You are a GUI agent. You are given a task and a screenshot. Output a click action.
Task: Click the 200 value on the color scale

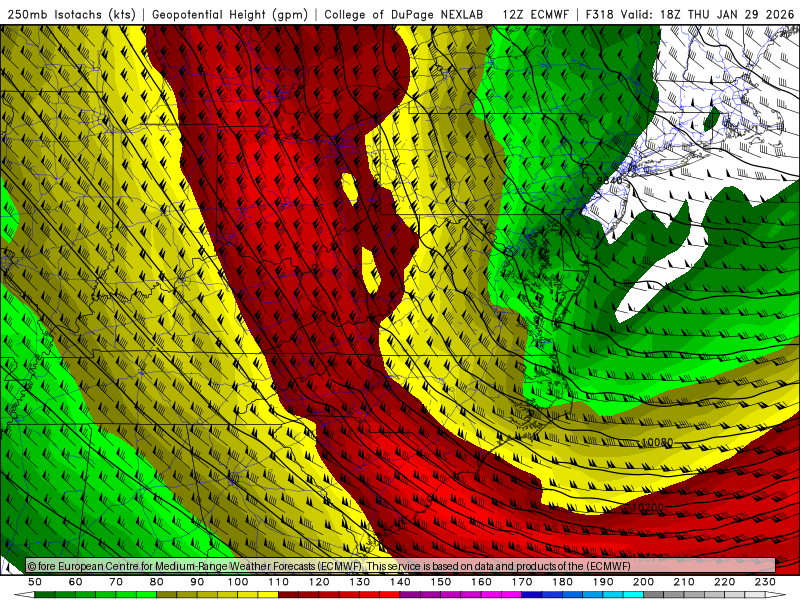pos(643,582)
